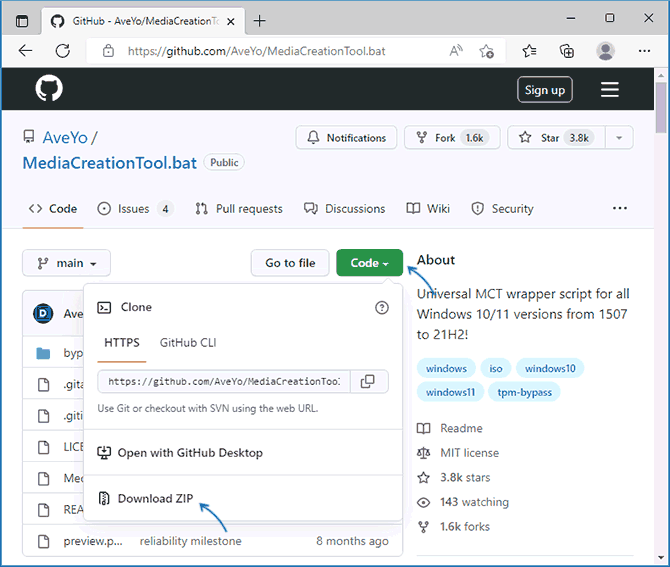Open the MIT license link
This screenshot has height=567, width=670.
pyautogui.click(x=469, y=453)
